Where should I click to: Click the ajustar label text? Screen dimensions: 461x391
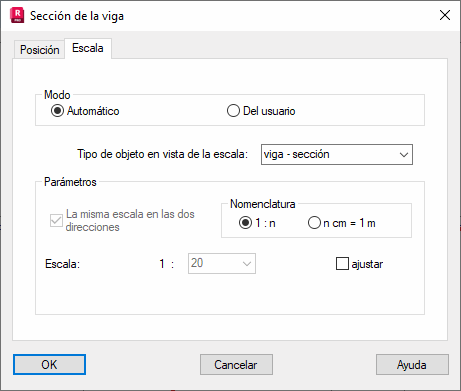pos(367,264)
